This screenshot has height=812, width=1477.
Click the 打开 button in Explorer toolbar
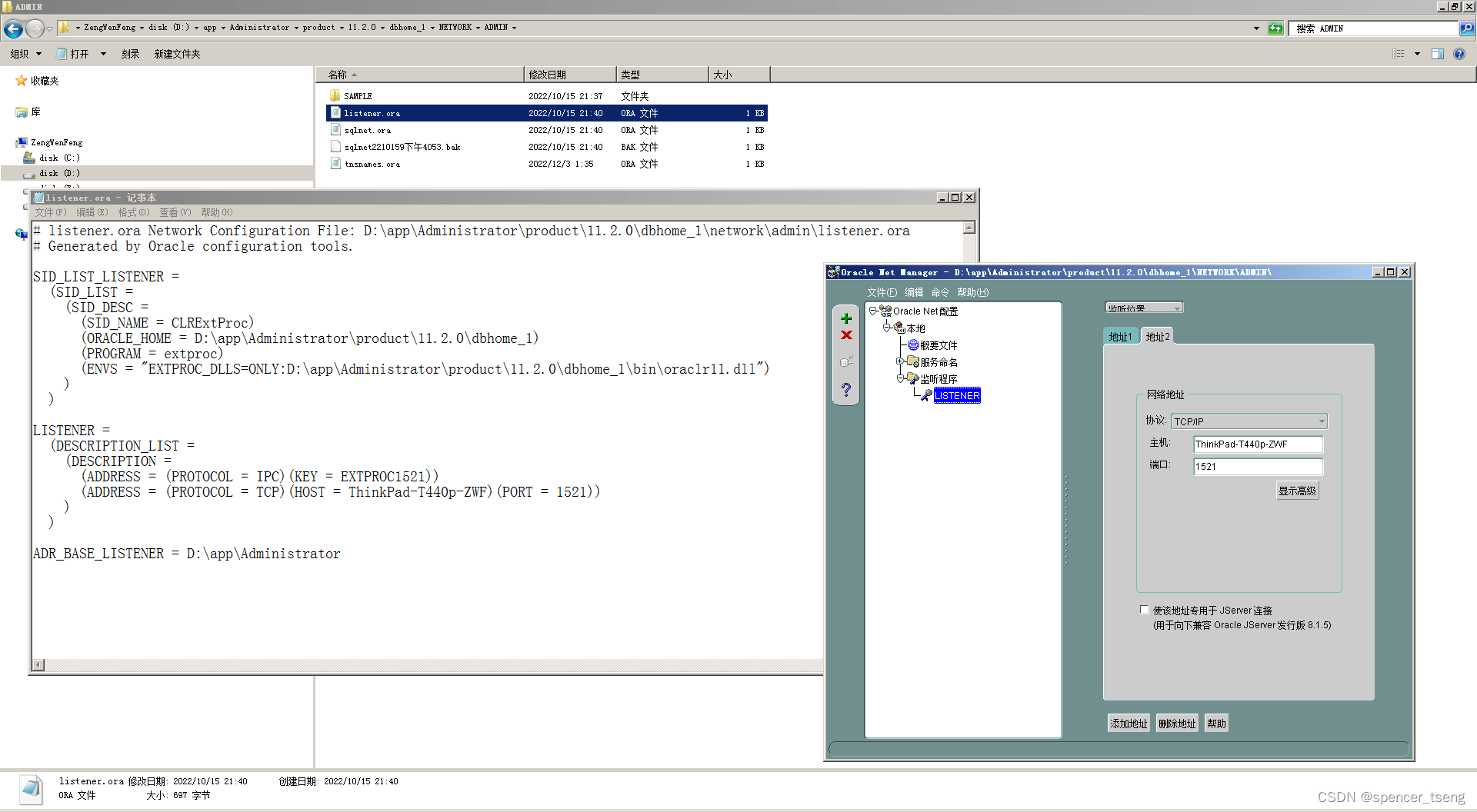pyautogui.click(x=74, y=54)
